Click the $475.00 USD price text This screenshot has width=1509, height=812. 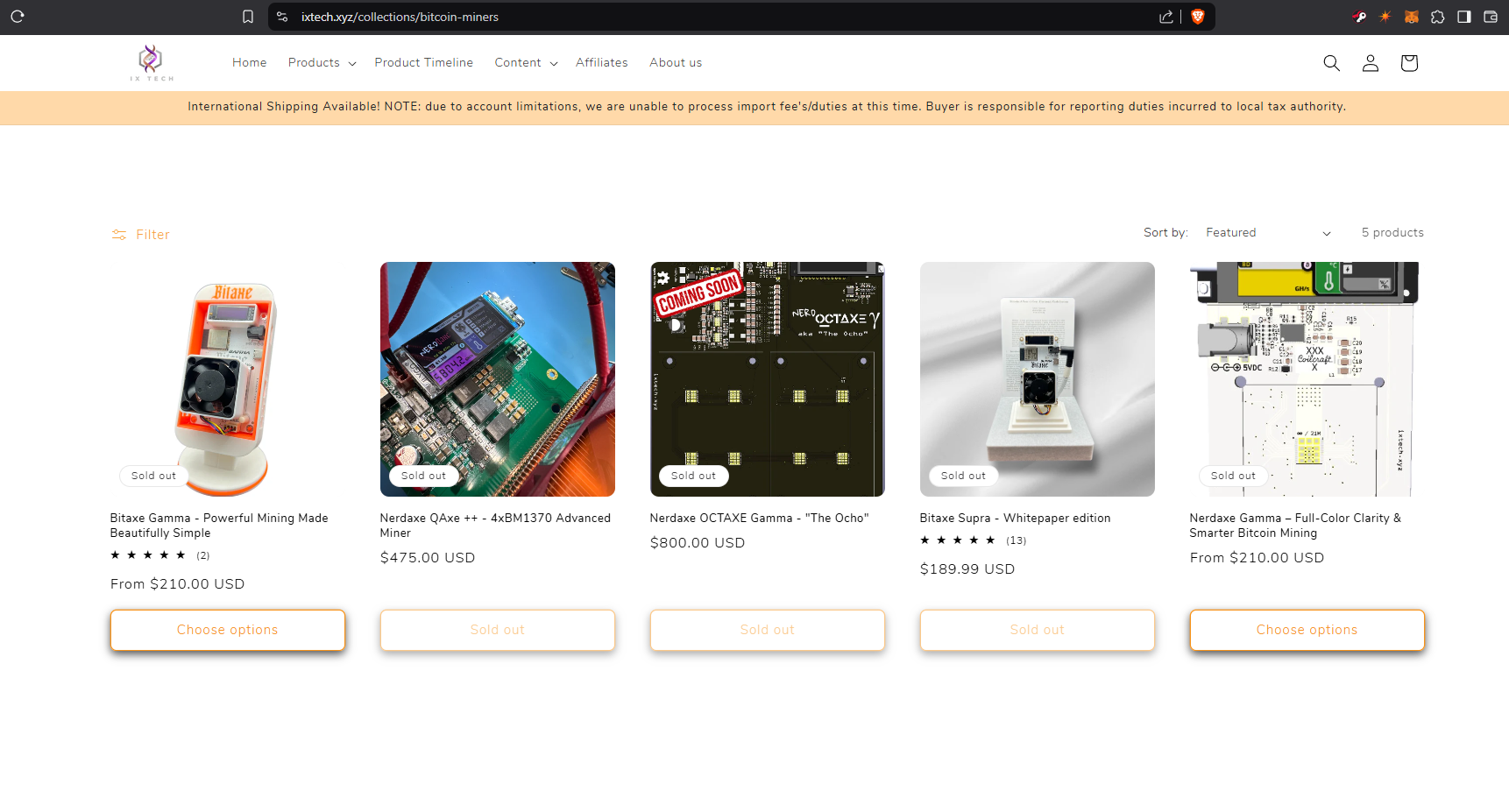pos(428,558)
